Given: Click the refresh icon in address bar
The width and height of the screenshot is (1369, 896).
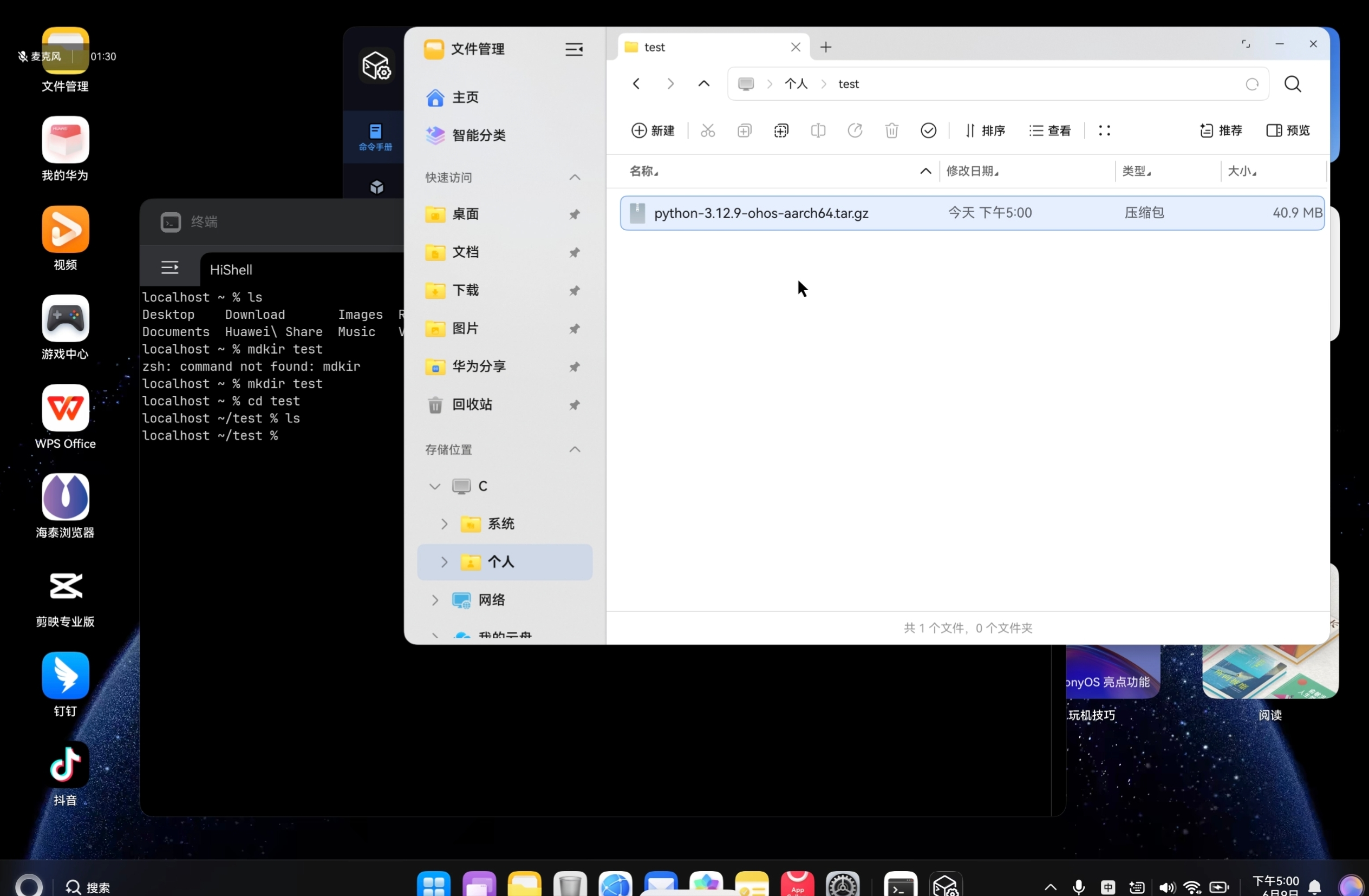Looking at the screenshot, I should [1251, 84].
